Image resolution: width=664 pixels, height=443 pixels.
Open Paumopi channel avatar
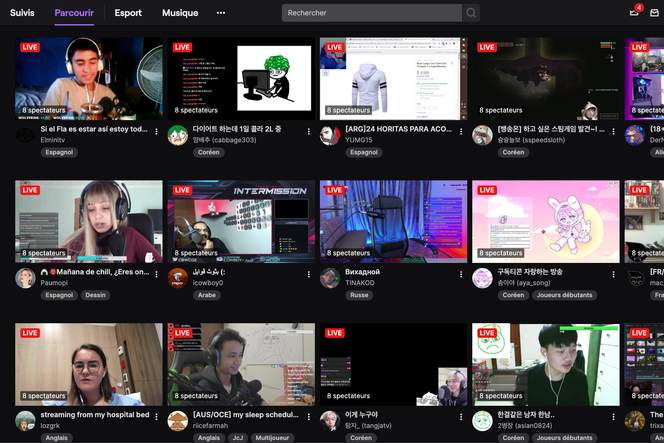(x=25, y=278)
